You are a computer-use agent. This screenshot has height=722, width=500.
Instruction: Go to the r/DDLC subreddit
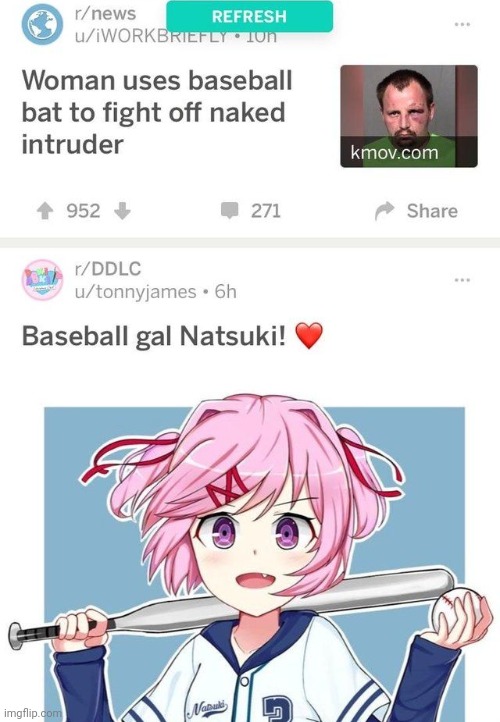point(108,268)
